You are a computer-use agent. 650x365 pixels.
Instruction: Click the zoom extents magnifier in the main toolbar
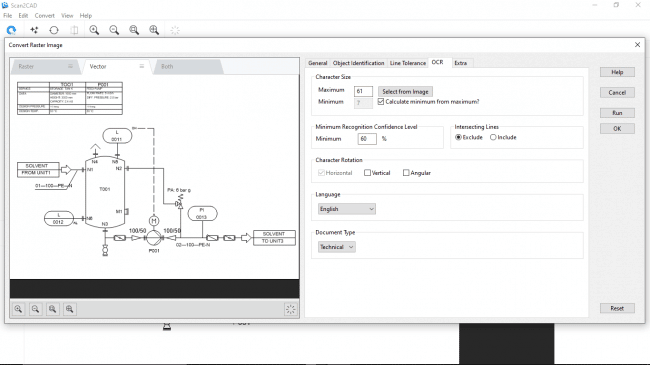pyautogui.click(x=154, y=30)
